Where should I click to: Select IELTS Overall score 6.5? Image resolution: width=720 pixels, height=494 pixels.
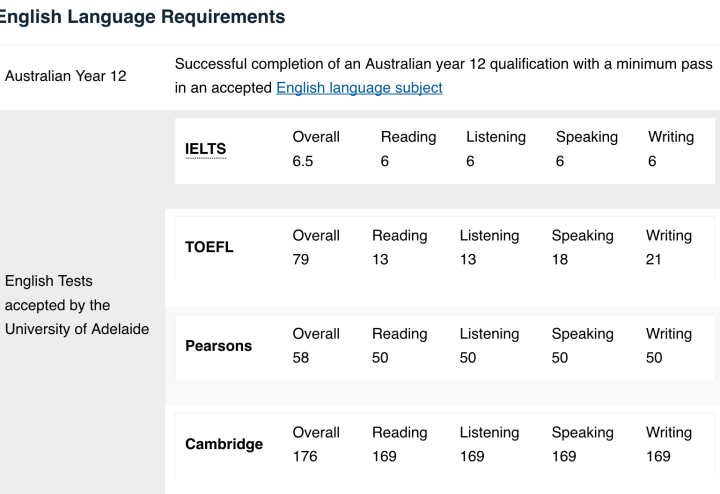[303, 161]
